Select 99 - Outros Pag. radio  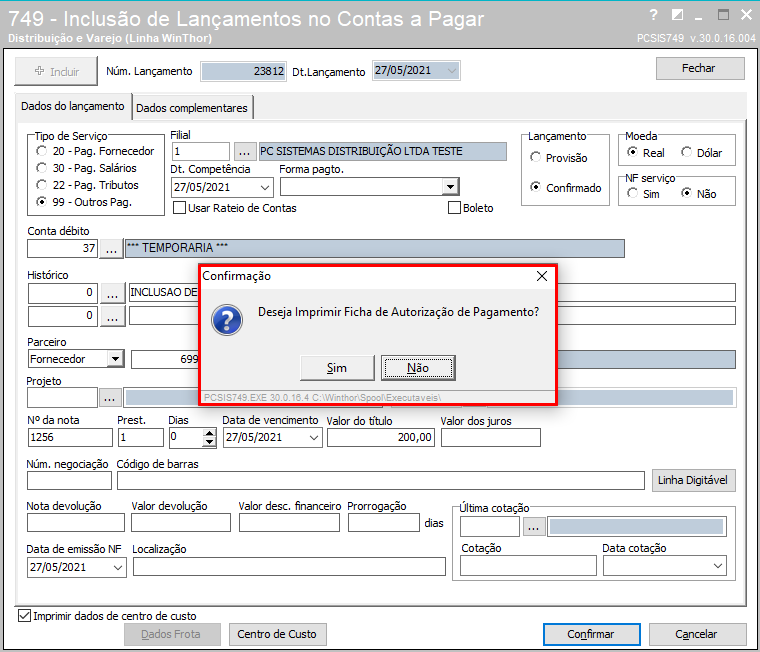coord(42,202)
